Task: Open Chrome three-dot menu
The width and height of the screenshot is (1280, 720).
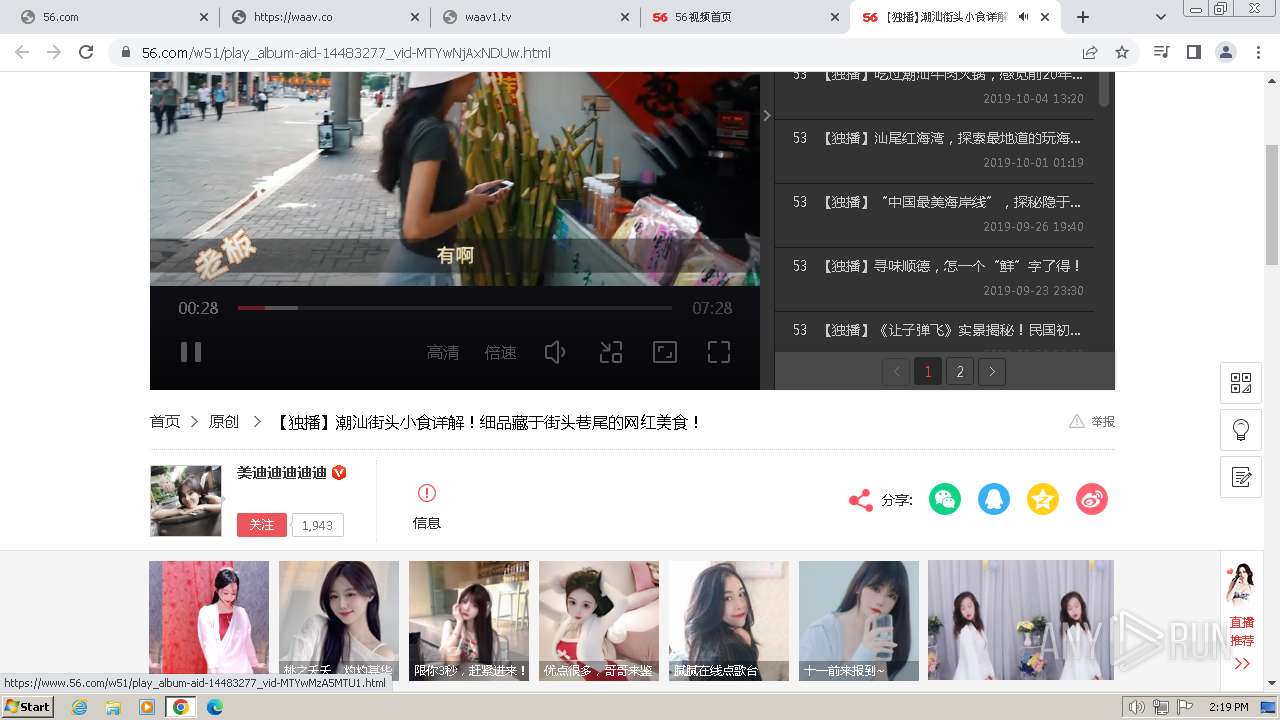Action: tap(1258, 52)
